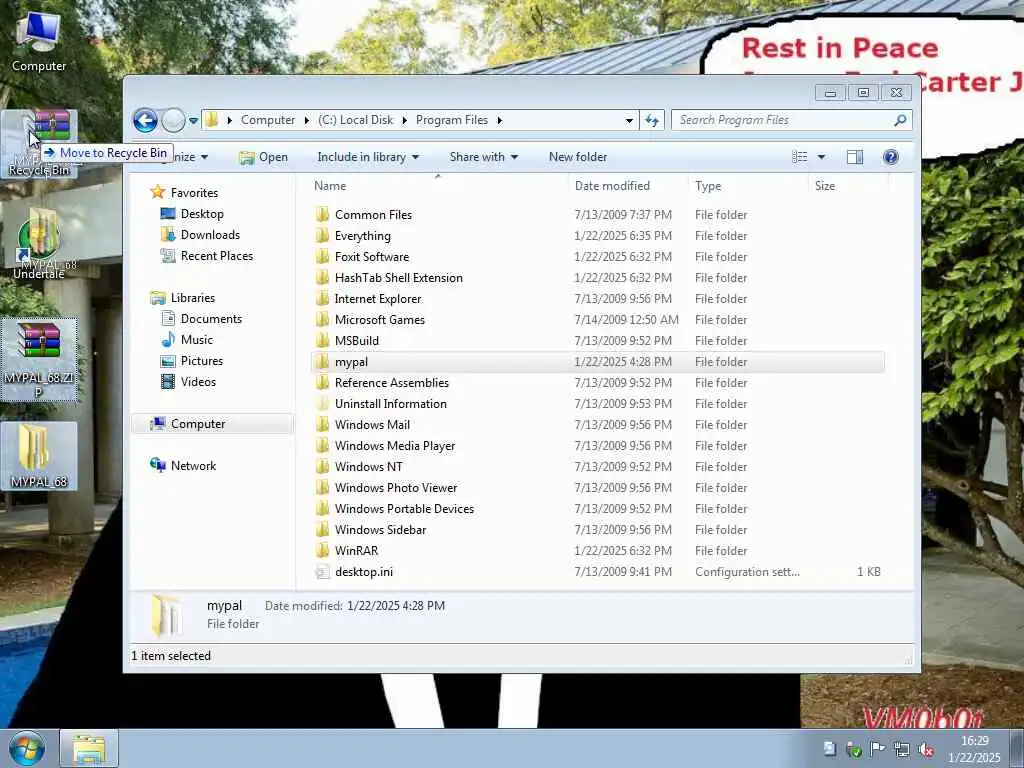The width and height of the screenshot is (1024, 768).
Task: Select the Windows Media Player folder icon
Action: 322,445
